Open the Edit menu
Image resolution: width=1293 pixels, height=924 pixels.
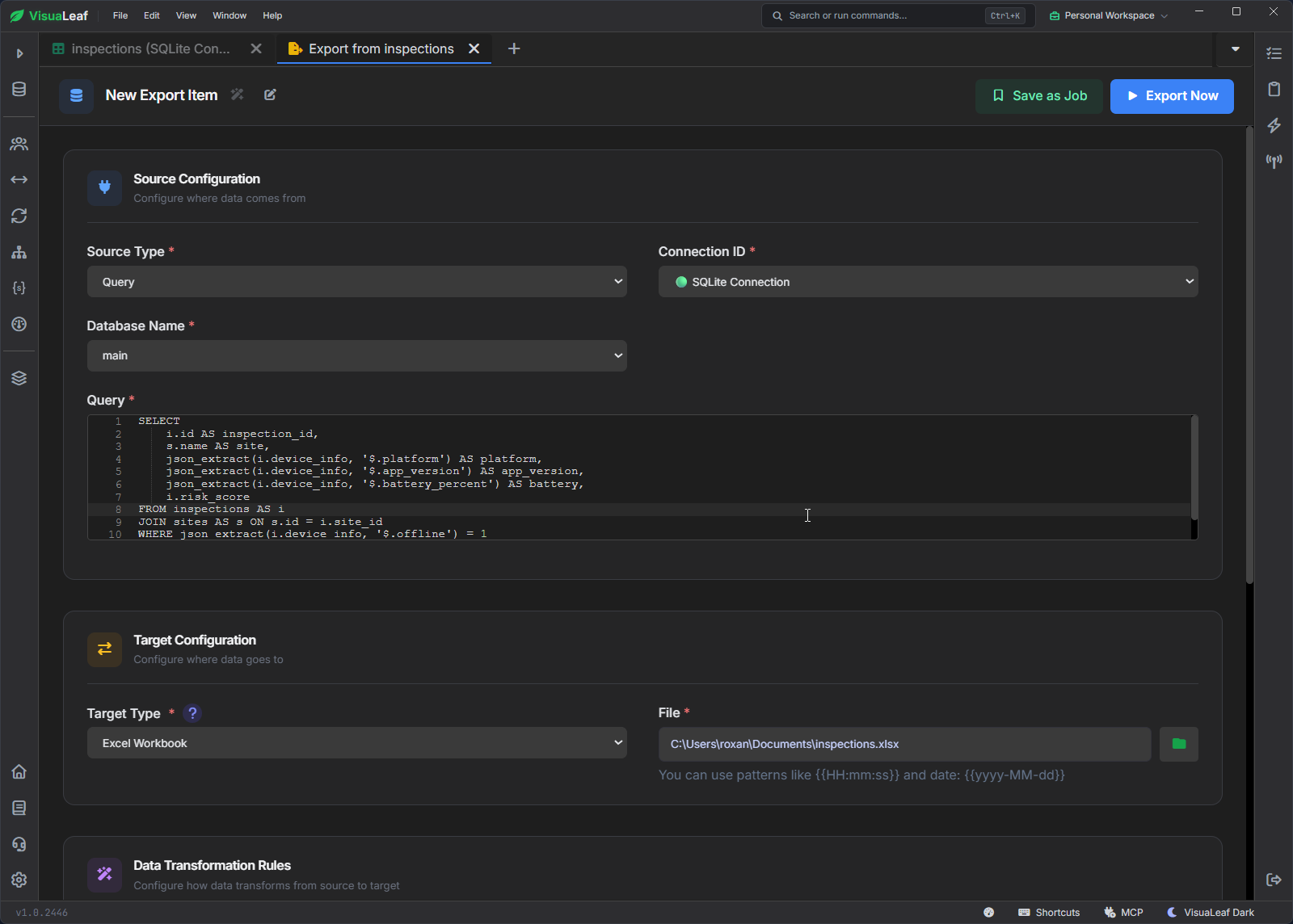click(x=152, y=15)
